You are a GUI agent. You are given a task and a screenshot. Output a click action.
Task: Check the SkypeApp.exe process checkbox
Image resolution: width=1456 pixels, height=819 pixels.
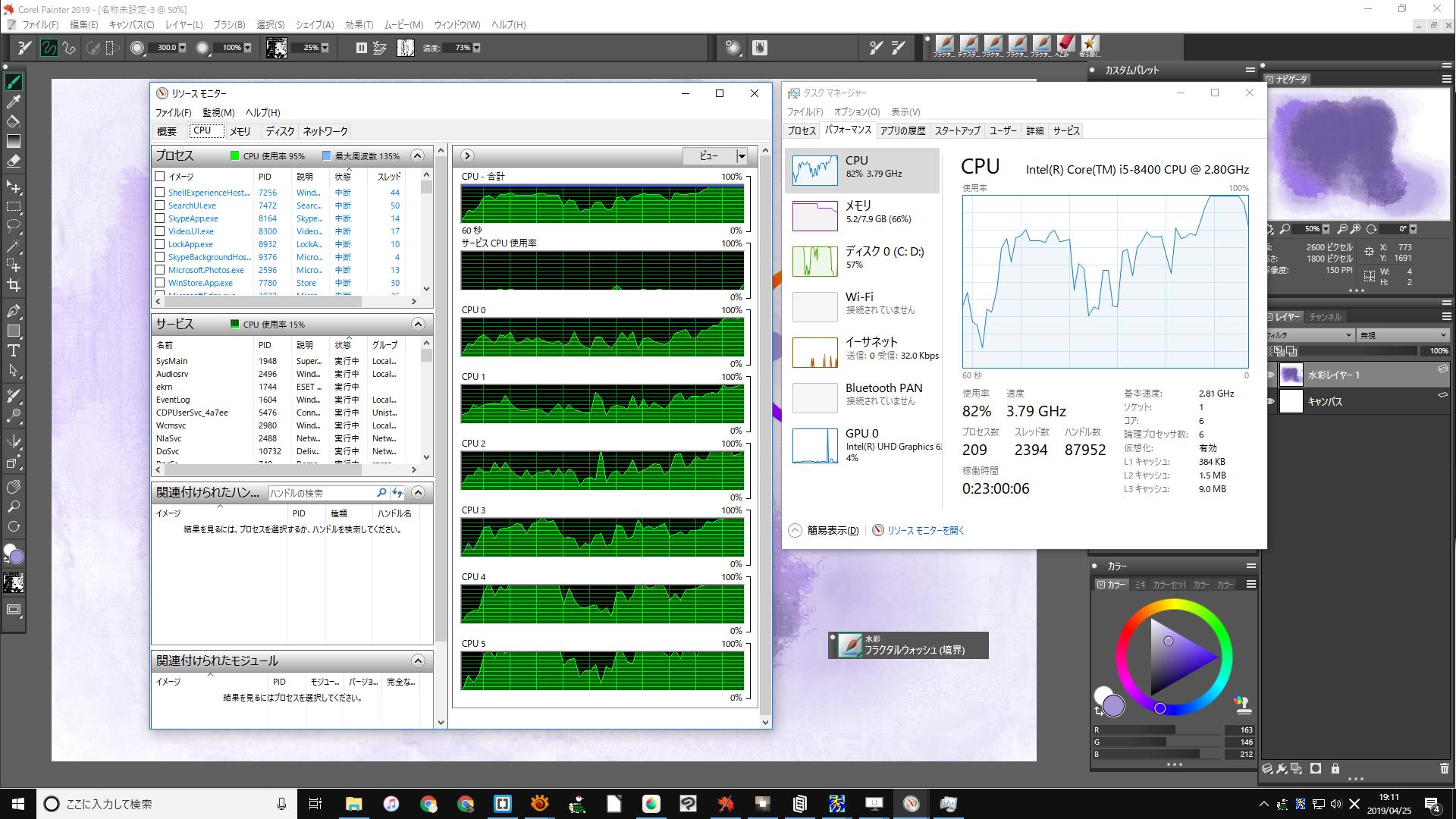[160, 218]
